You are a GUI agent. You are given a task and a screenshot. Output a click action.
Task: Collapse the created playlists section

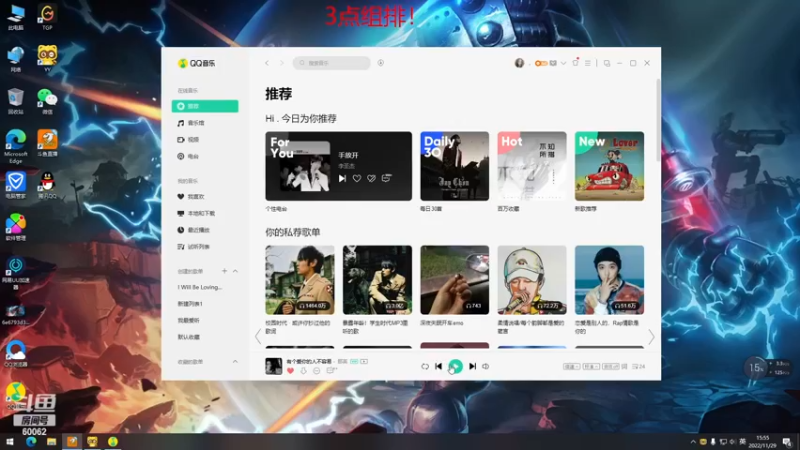[x=235, y=271]
